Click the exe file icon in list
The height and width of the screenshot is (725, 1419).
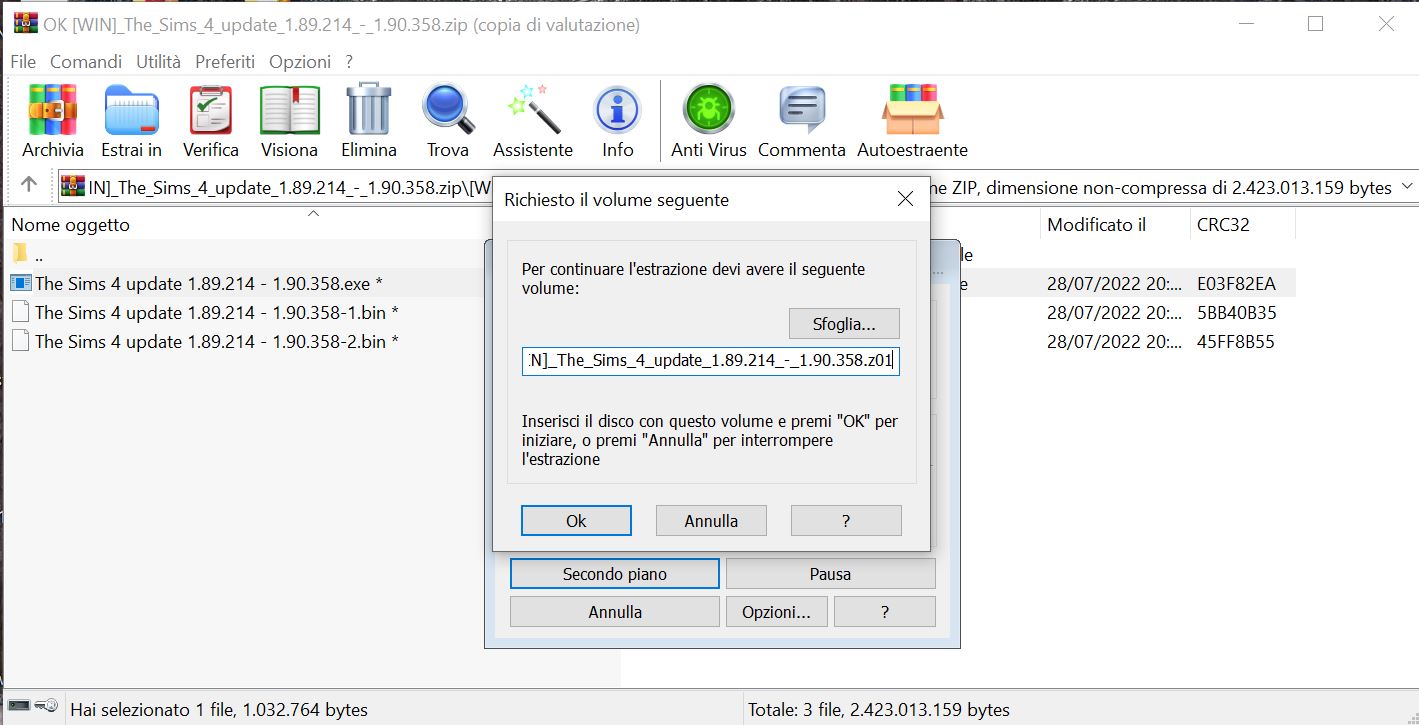[x=21, y=283]
